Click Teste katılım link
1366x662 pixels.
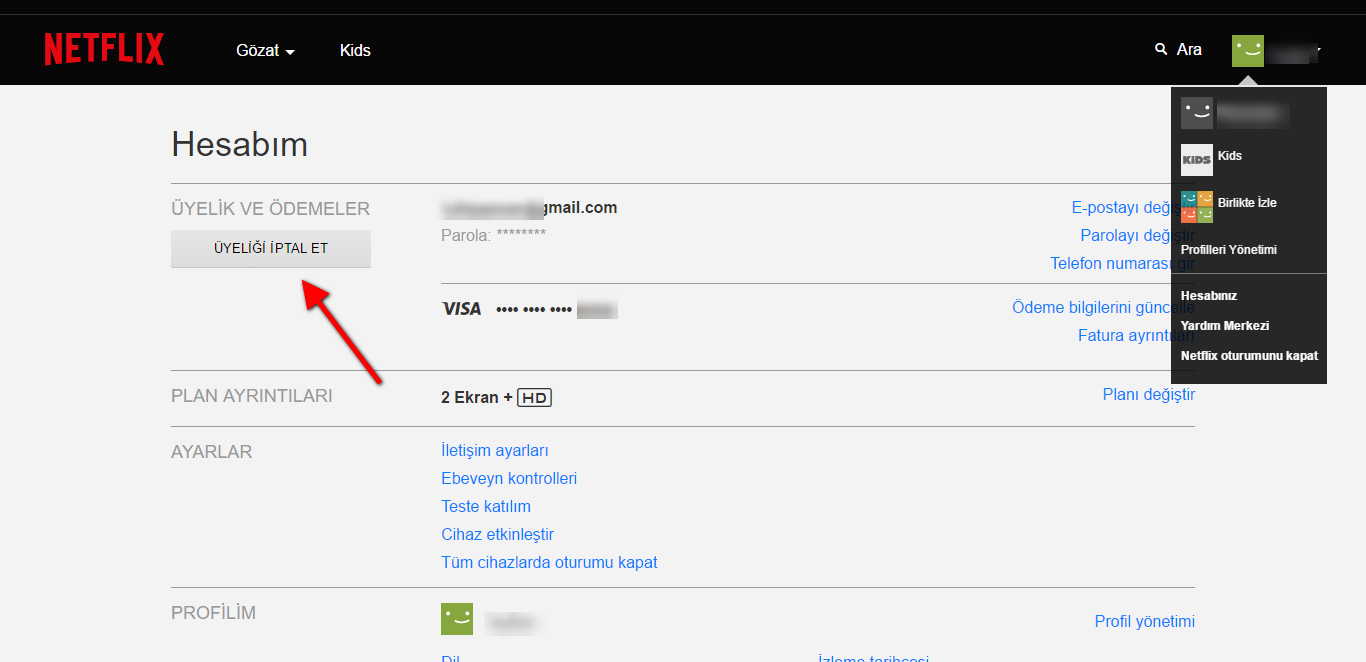click(x=486, y=507)
